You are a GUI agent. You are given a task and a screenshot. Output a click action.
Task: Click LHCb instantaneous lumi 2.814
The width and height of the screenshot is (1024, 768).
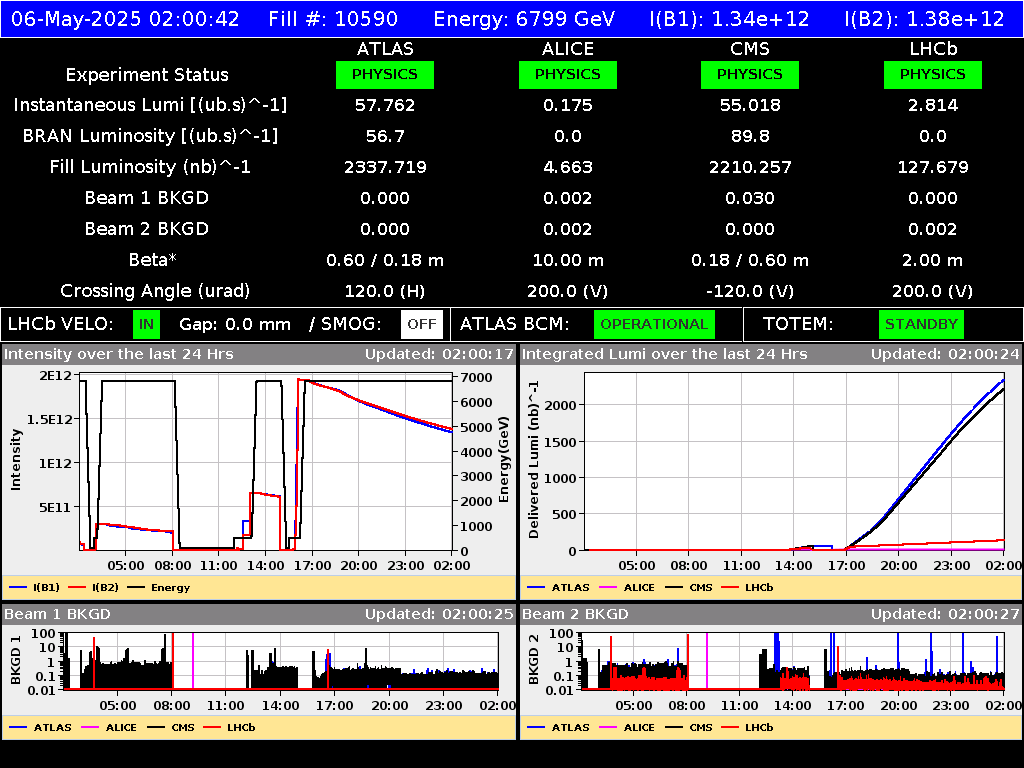click(933, 105)
